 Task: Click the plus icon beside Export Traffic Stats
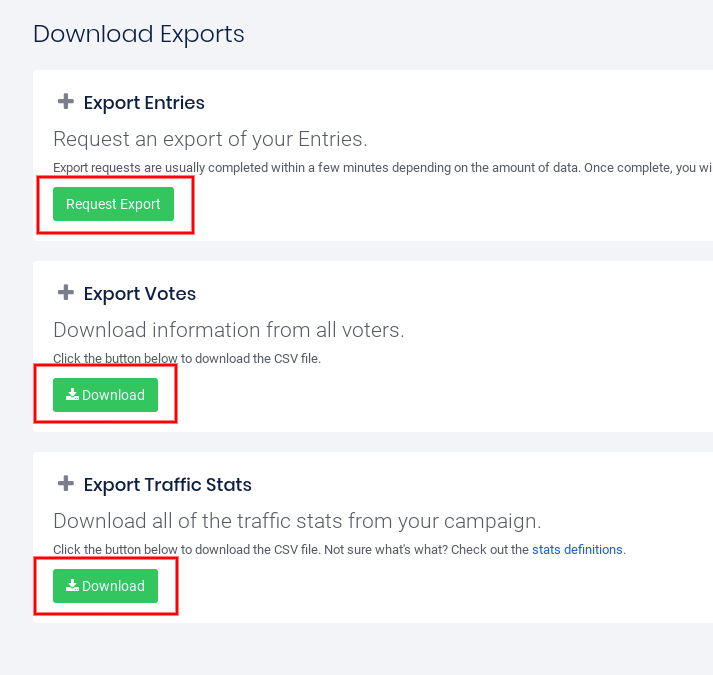(x=66, y=484)
